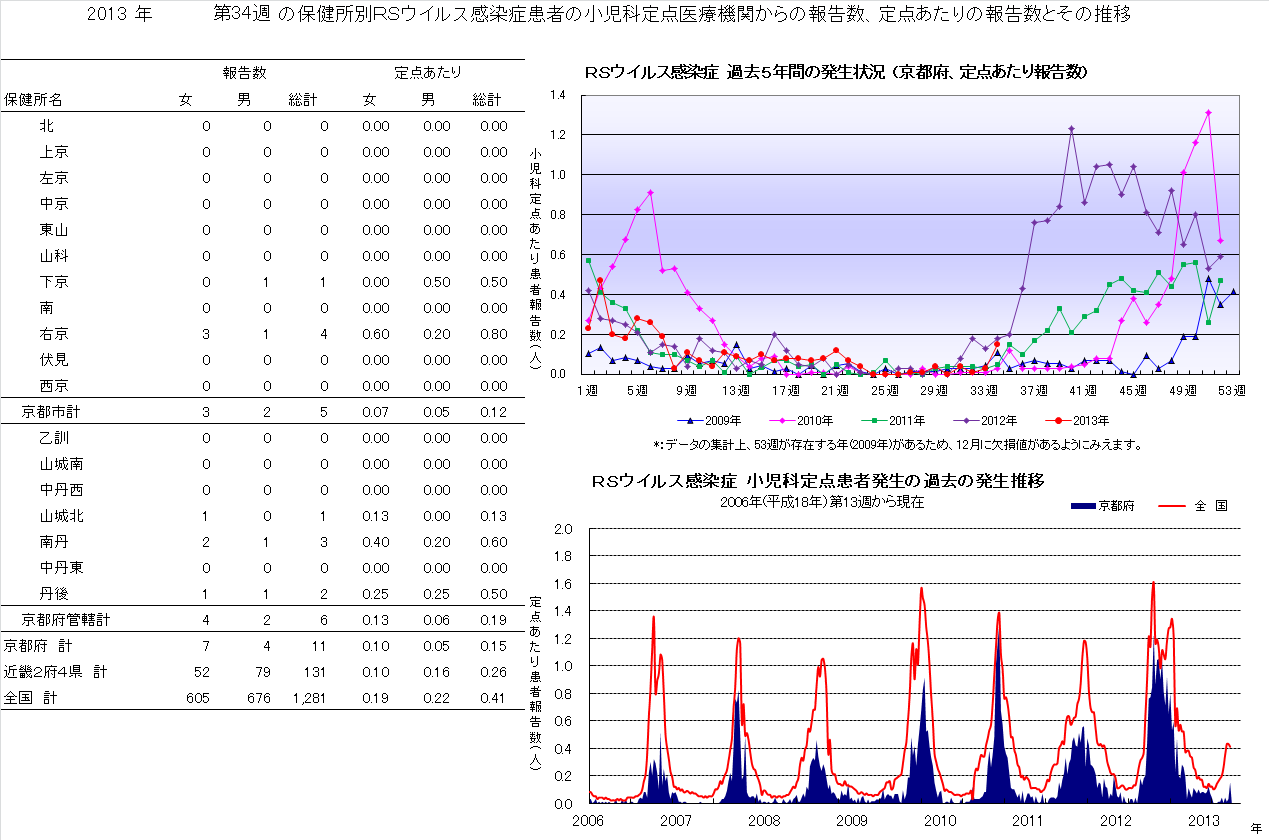1269x840 pixels.
Task: Click the 2010 peak point at 1.3
Action: (x=1208, y=113)
